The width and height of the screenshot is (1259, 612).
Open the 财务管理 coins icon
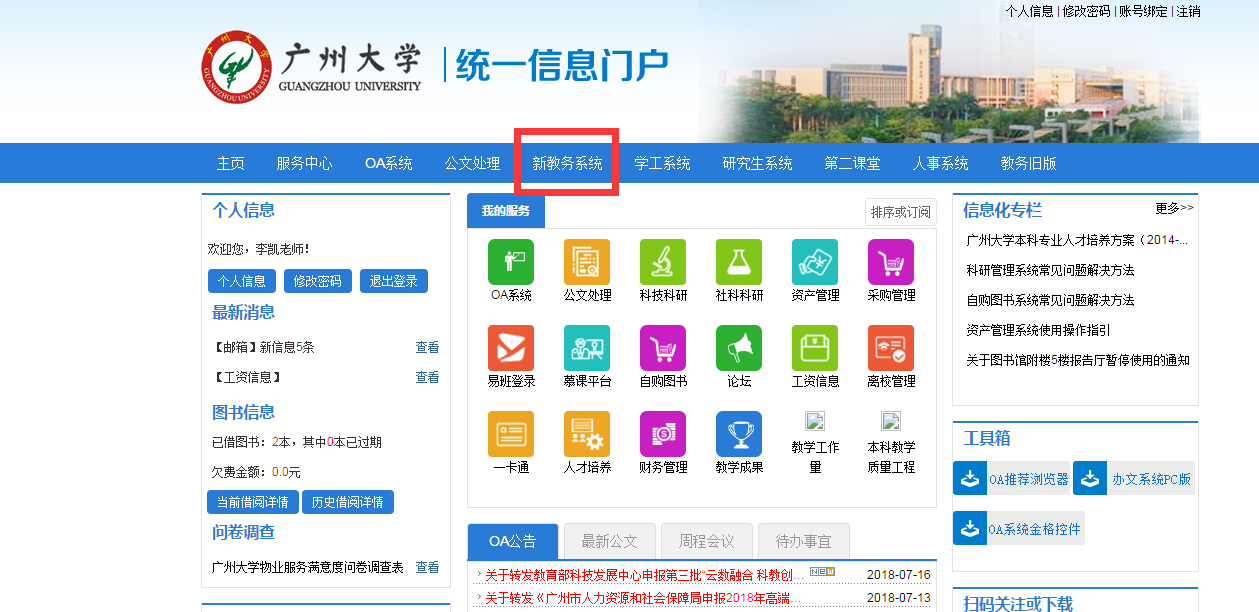(x=663, y=434)
